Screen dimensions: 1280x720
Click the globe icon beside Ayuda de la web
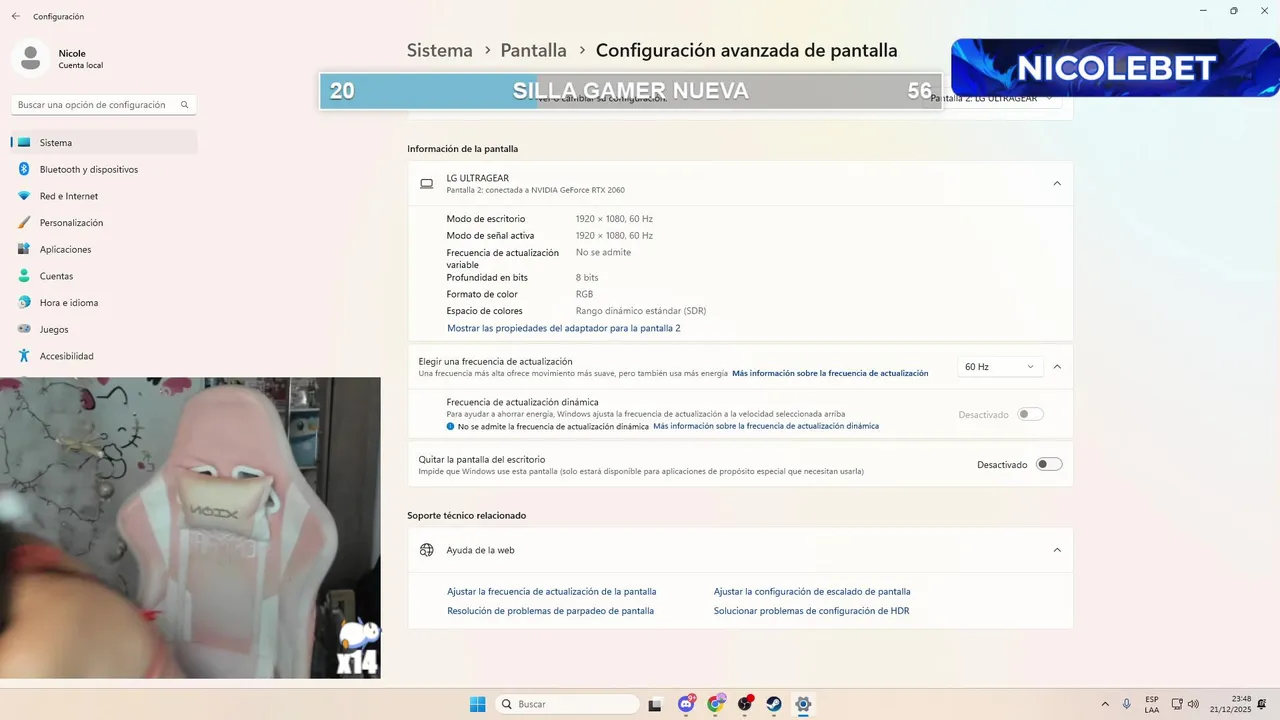pos(426,550)
